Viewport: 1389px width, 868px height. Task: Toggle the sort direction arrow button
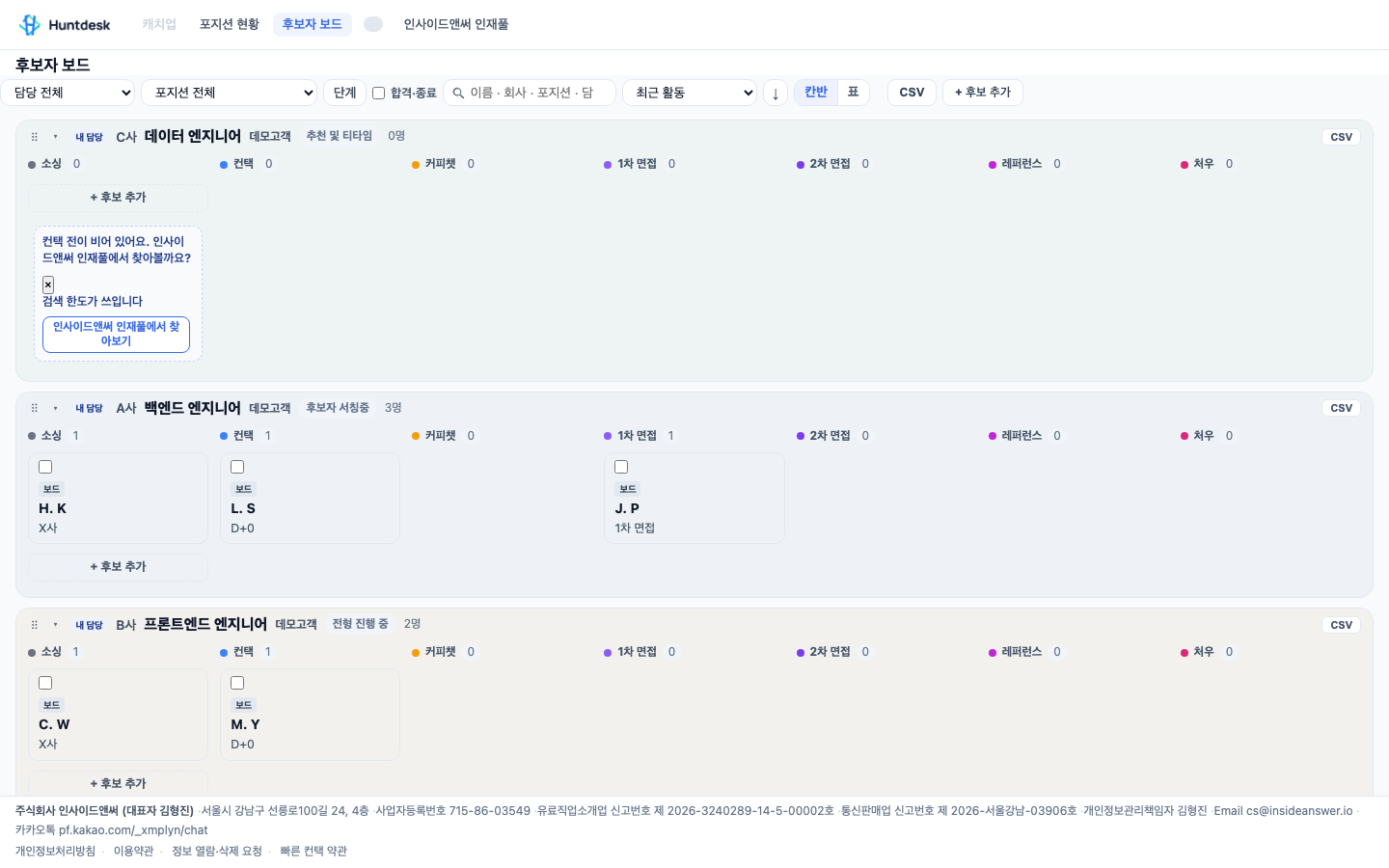[x=776, y=93]
